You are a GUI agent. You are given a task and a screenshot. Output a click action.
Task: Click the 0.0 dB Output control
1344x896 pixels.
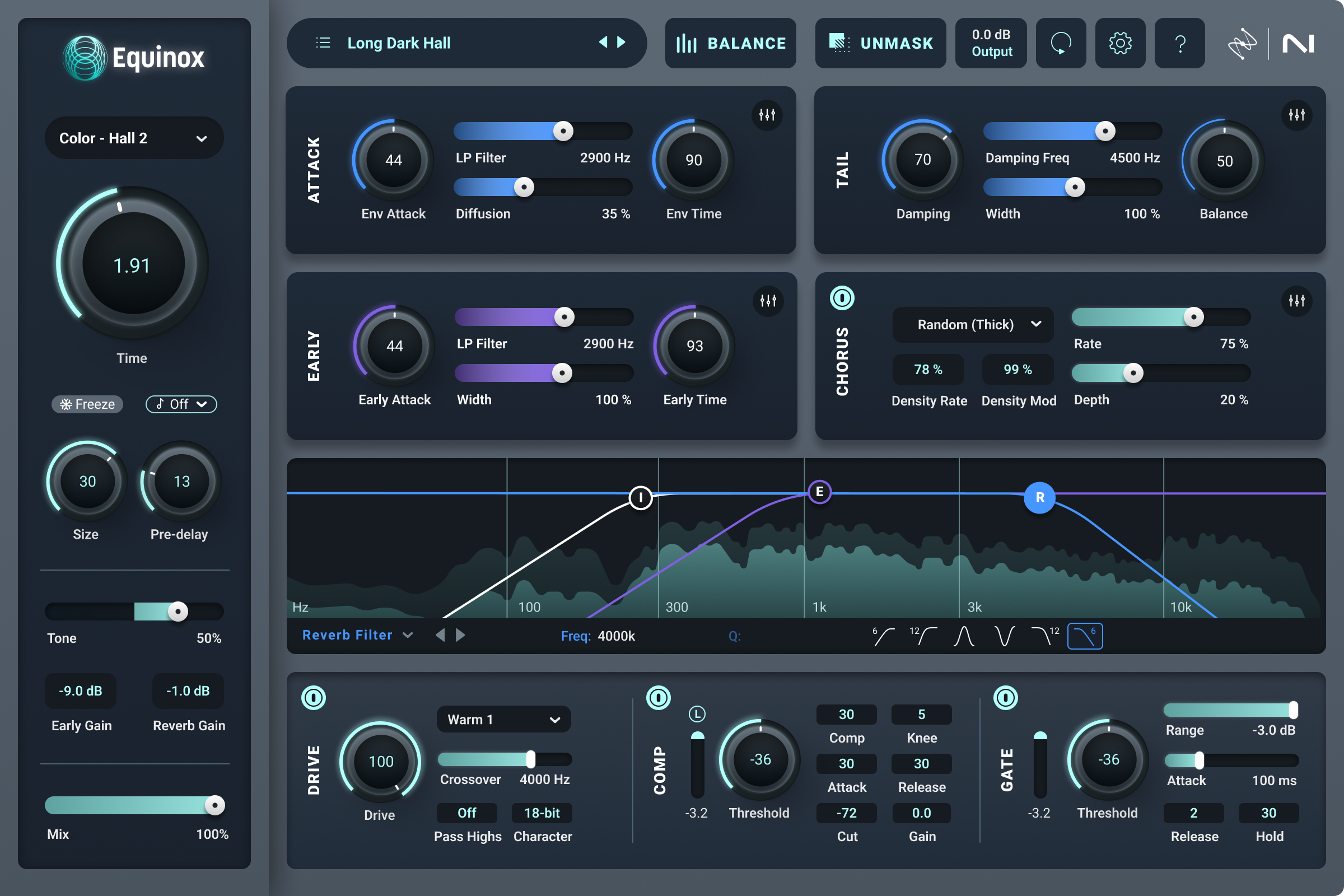[x=991, y=43]
